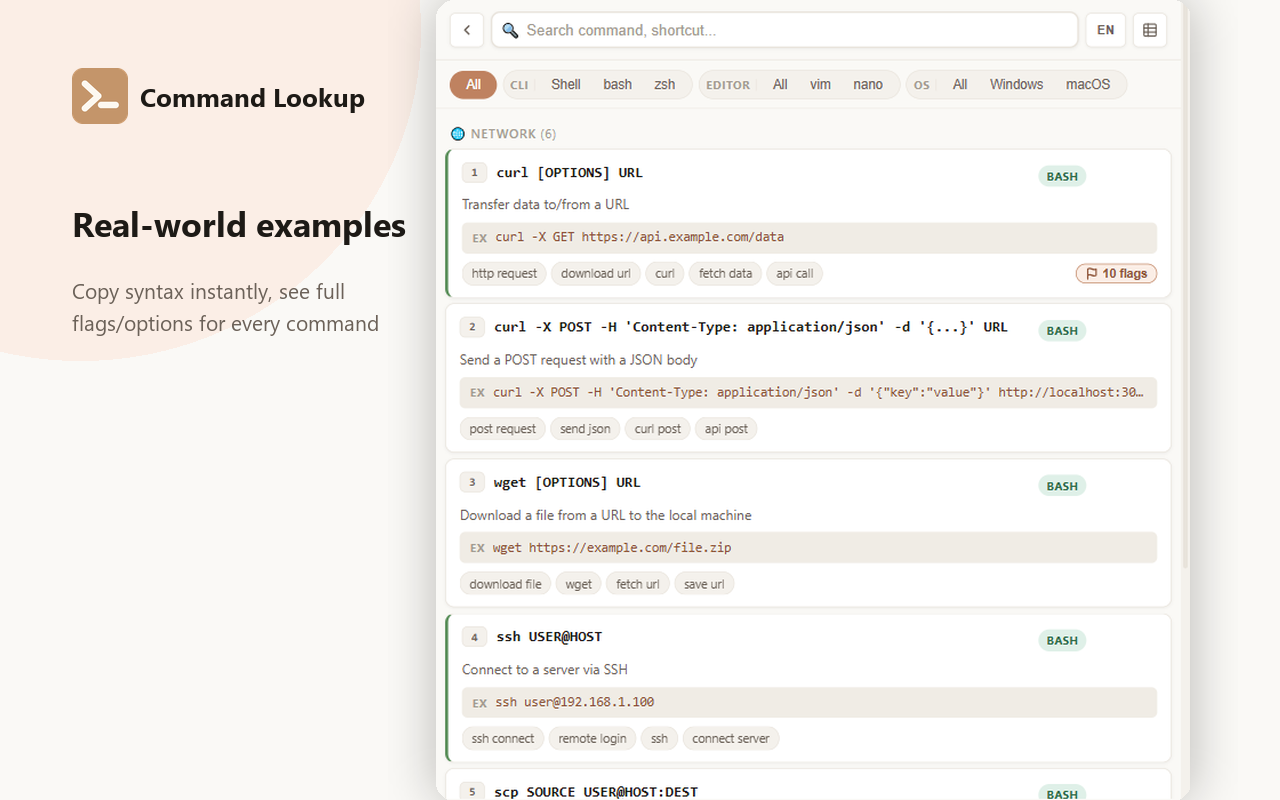Click BASH badge on wget card
Screen dimensions: 1280x800
point(1062,486)
